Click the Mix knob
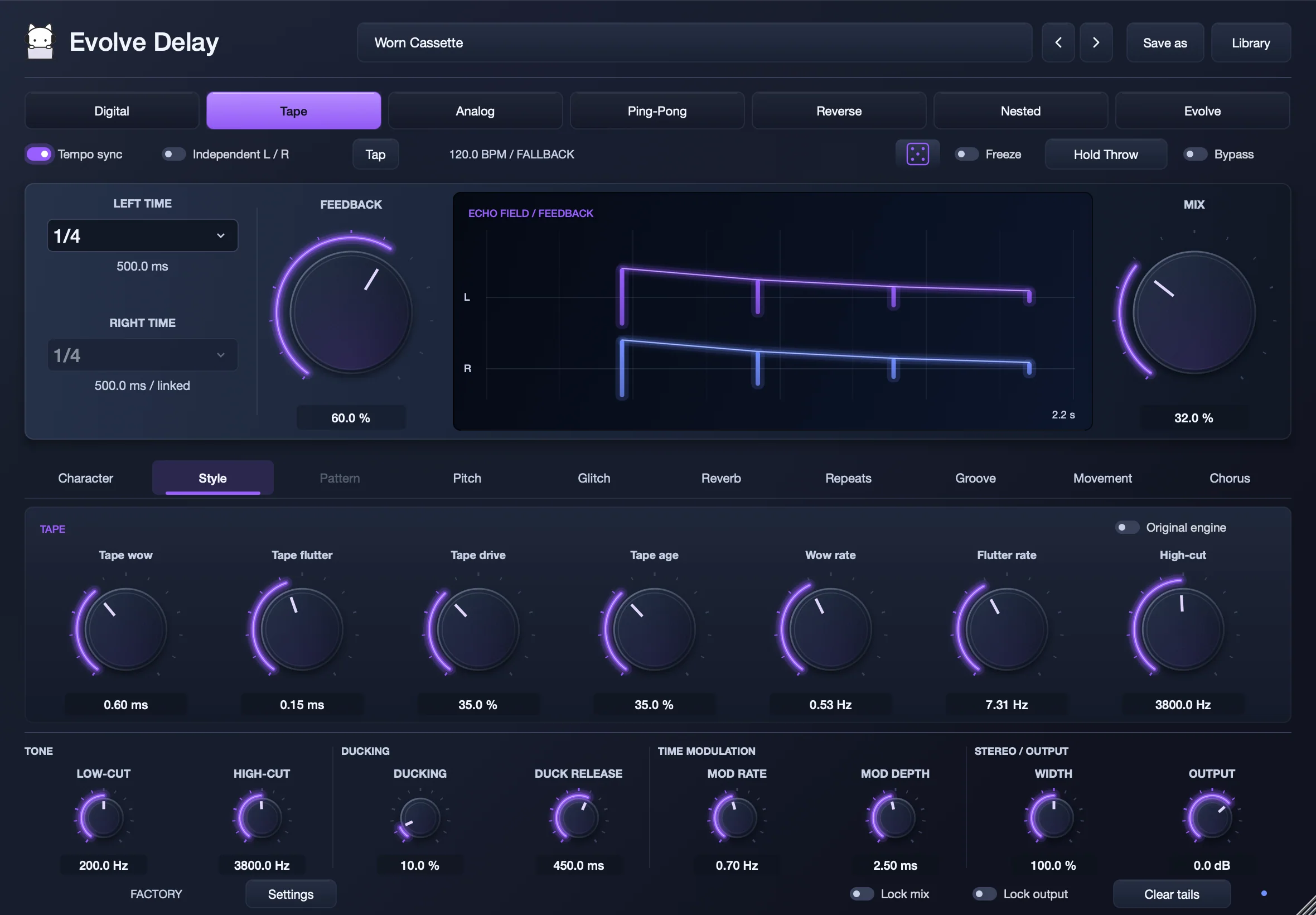1316x915 pixels. 1193,312
